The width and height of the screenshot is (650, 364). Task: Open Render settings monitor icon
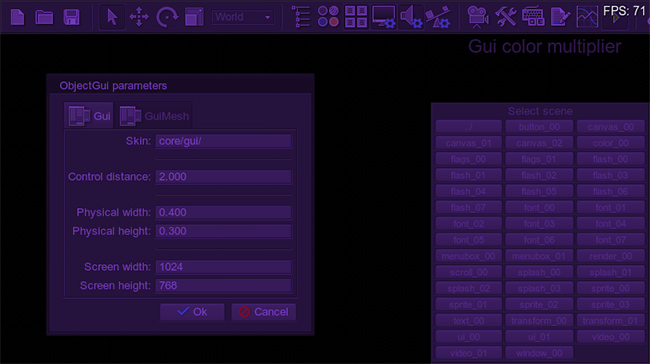[384, 17]
